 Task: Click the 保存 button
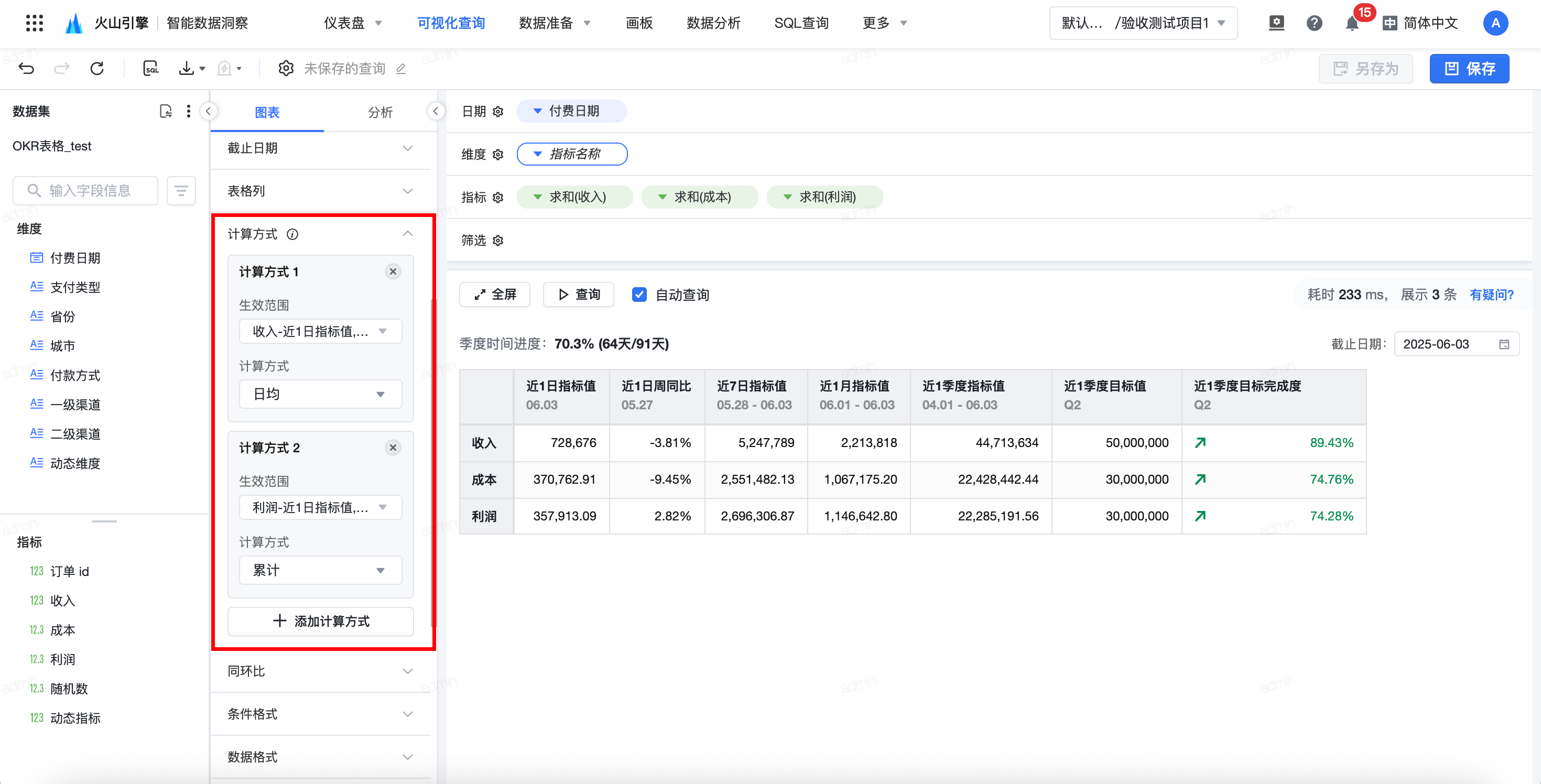1469,69
